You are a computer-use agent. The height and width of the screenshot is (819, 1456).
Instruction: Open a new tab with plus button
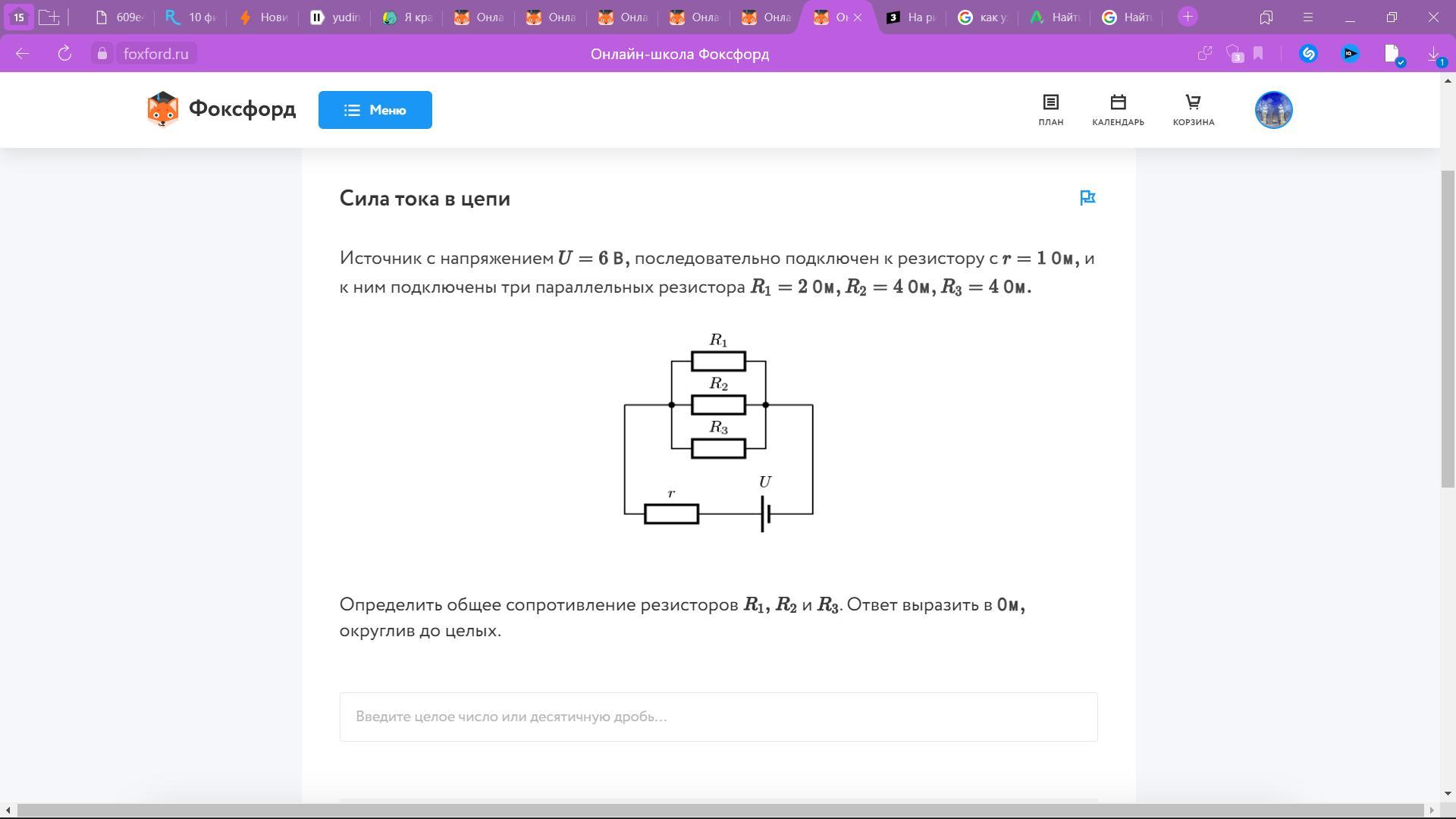pos(1188,17)
